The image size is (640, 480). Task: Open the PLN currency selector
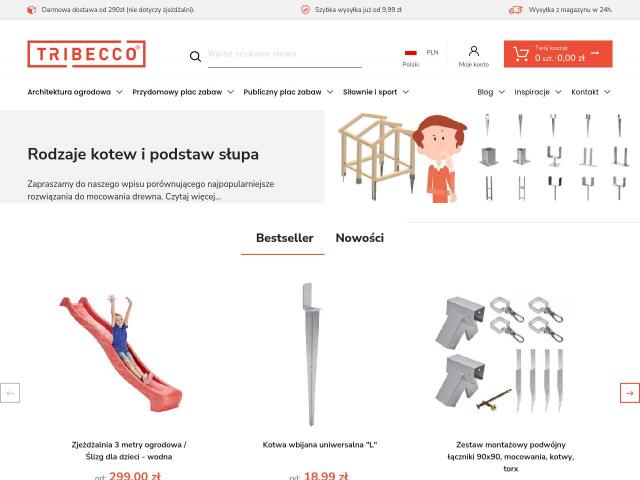click(432, 52)
